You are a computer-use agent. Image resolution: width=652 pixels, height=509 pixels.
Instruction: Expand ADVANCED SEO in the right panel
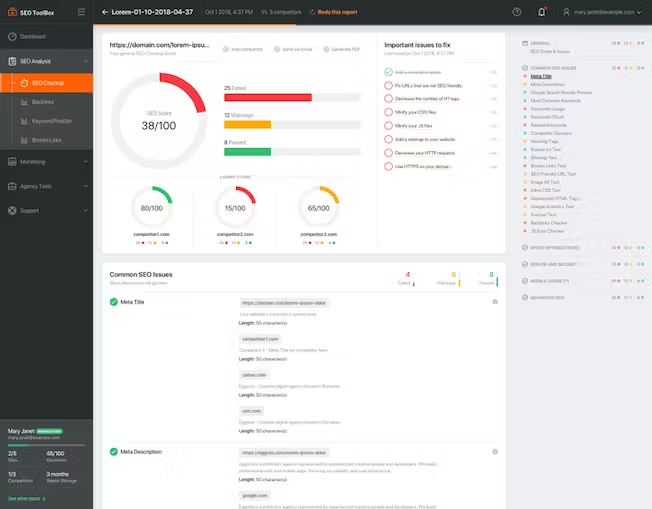[x=547, y=297]
